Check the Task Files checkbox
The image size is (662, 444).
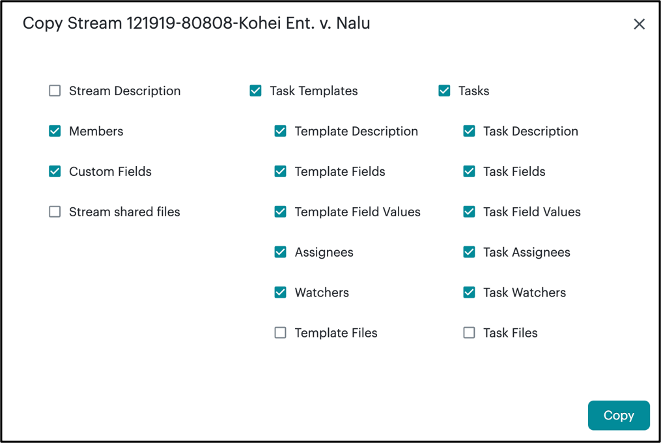pyautogui.click(x=469, y=333)
